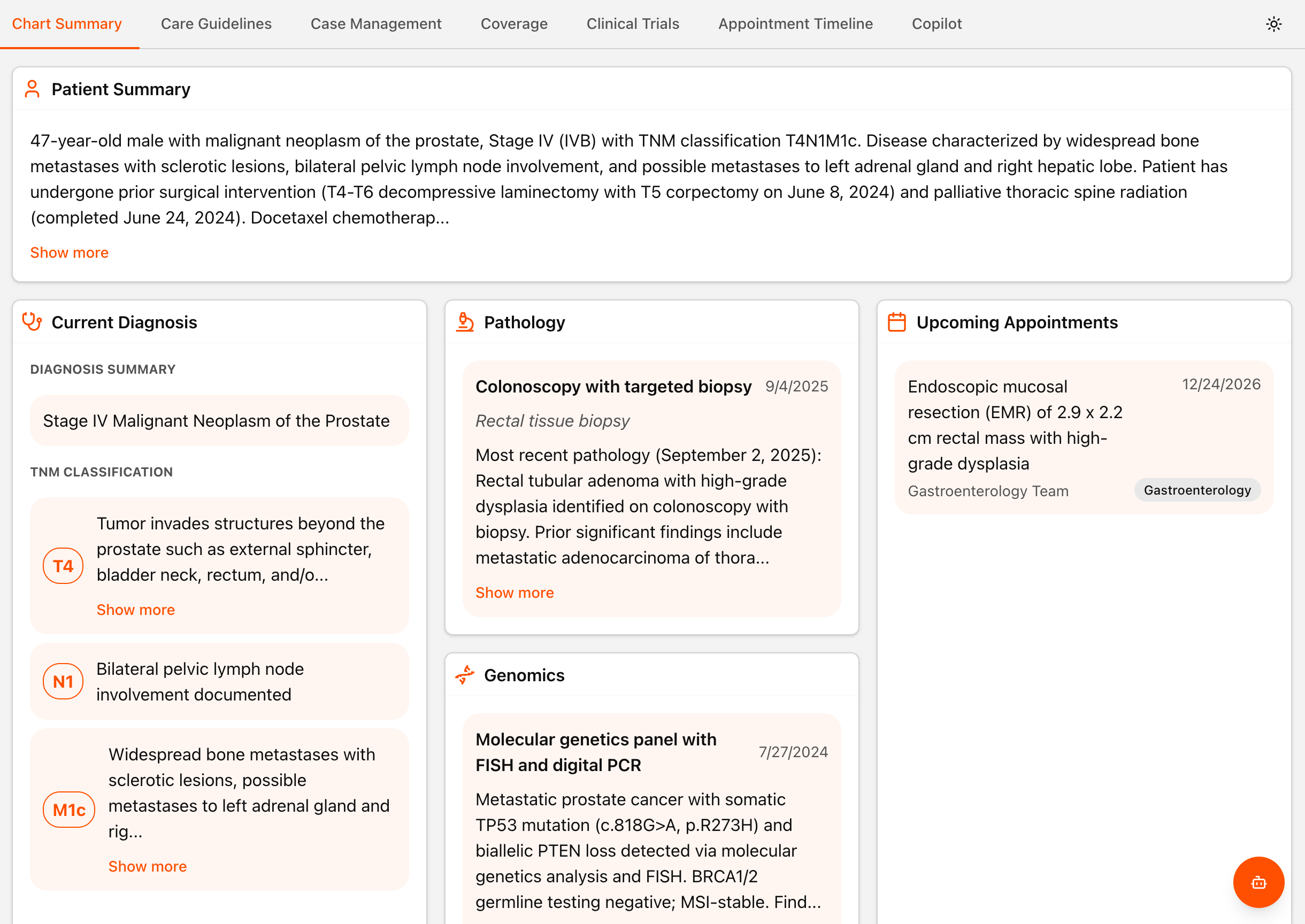Click the Current Diagnosis stethoscope icon

click(x=33, y=322)
